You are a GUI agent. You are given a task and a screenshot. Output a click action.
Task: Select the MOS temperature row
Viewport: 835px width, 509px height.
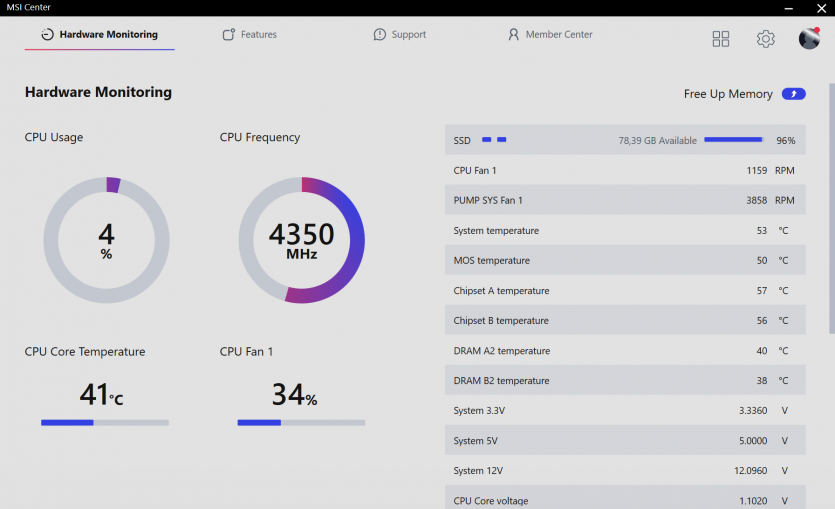[625, 261]
